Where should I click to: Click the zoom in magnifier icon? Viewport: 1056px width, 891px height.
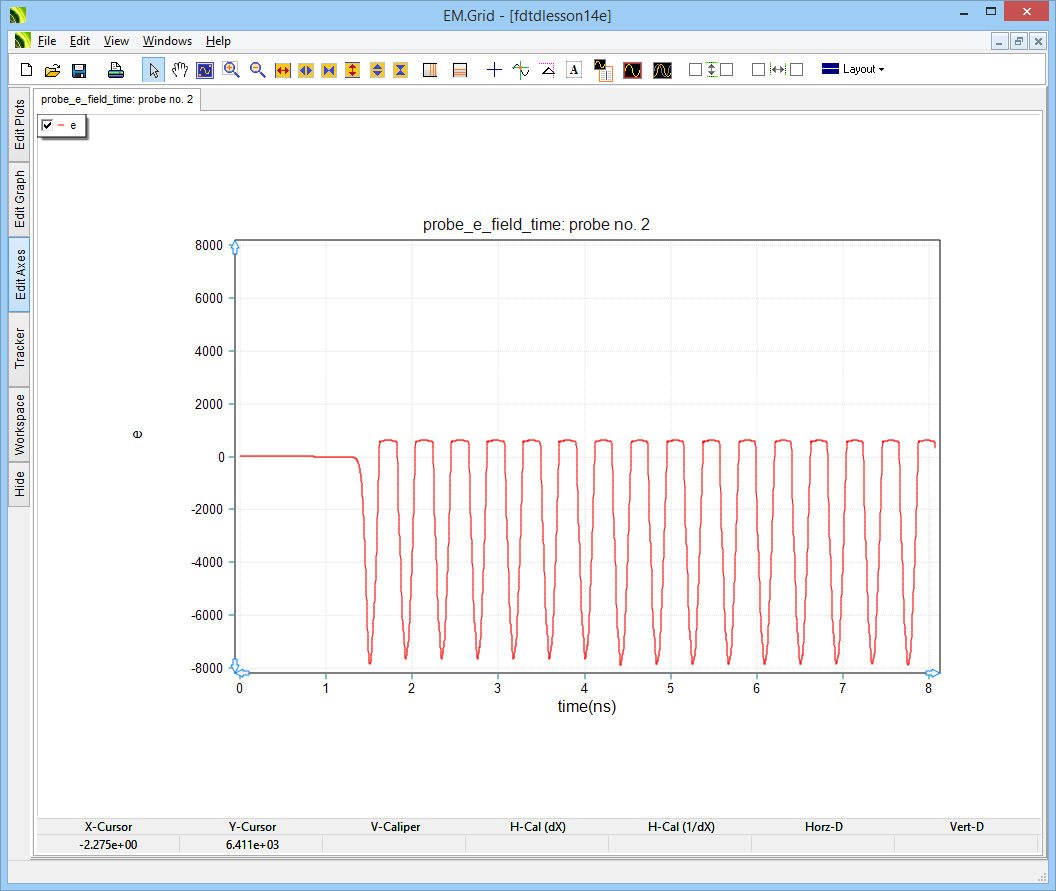231,70
